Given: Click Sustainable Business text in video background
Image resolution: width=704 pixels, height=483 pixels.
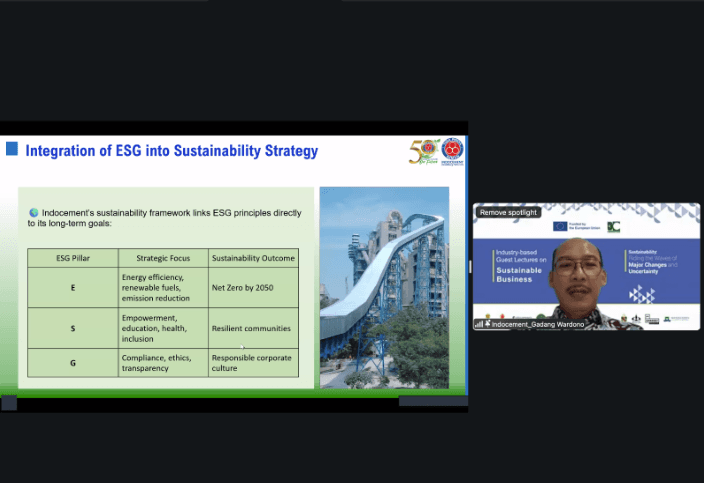Looking at the screenshot, I should point(519,275).
